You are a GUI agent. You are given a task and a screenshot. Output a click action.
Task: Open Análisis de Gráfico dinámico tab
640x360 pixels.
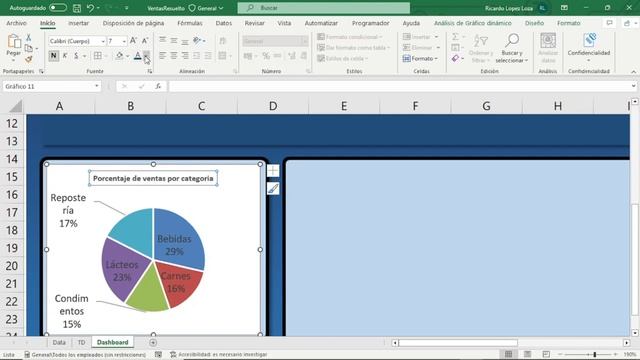point(473,23)
